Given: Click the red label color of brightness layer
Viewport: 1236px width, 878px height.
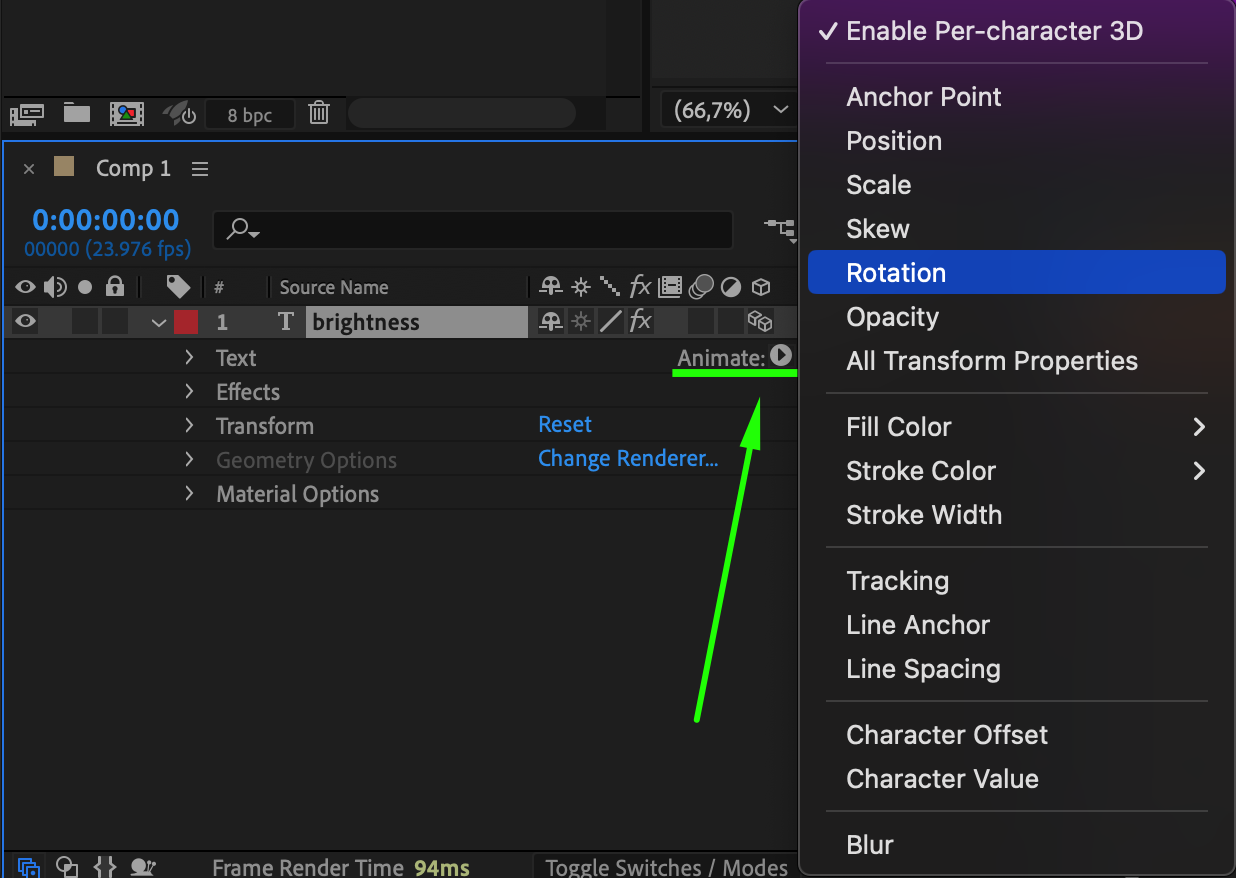Looking at the screenshot, I should [185, 322].
